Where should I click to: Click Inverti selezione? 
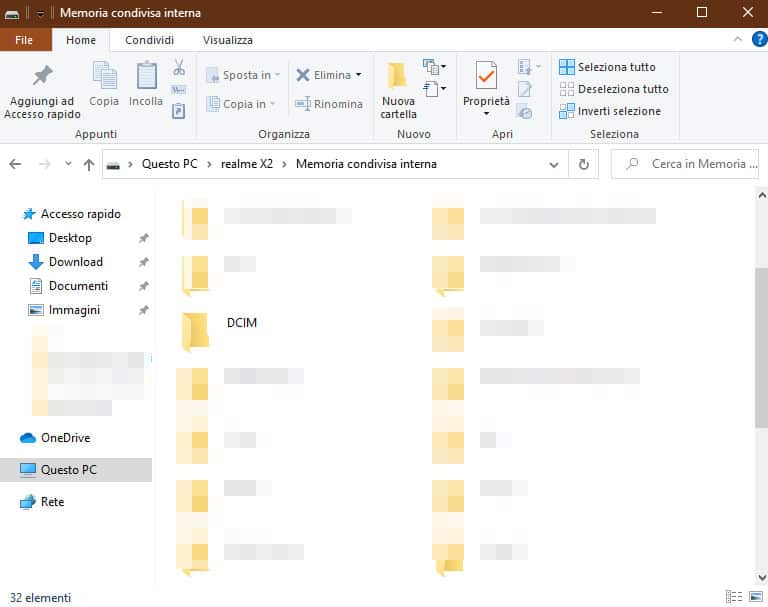pyautogui.click(x=618, y=111)
